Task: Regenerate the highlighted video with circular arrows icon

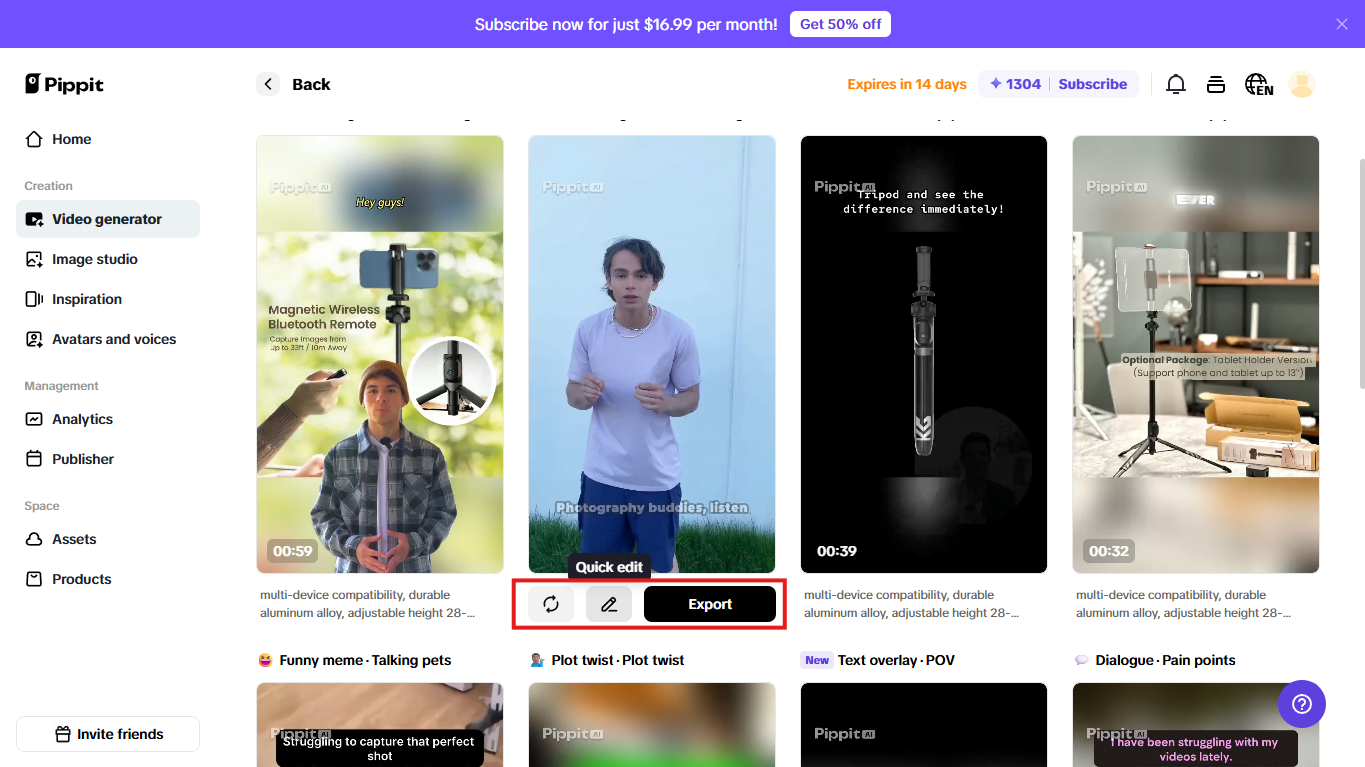Action: (x=550, y=604)
